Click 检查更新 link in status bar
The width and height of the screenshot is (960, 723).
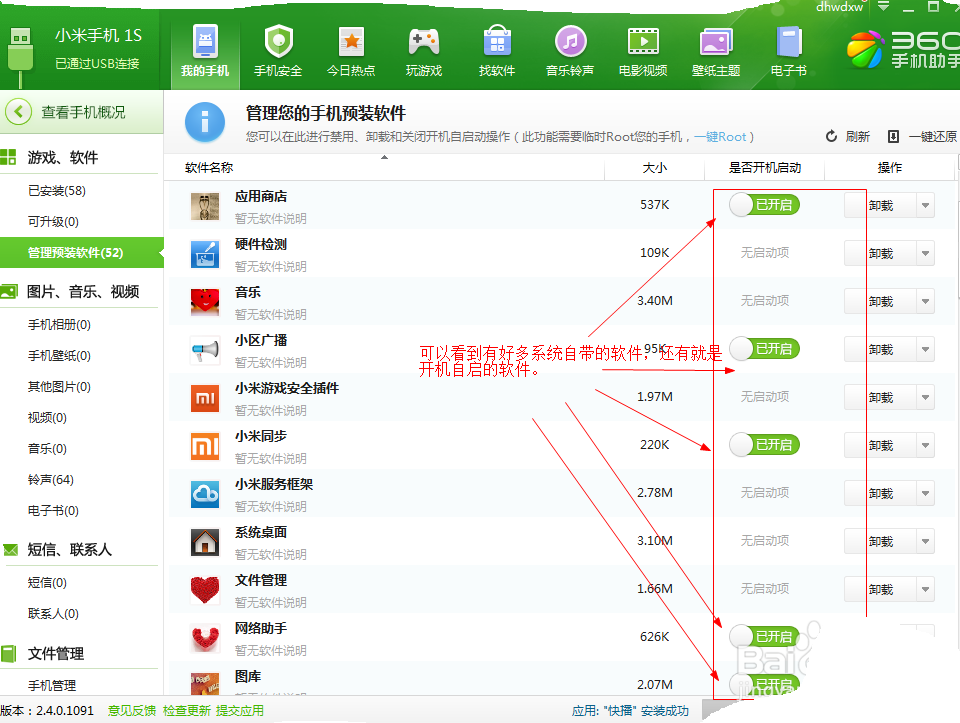click(186, 710)
